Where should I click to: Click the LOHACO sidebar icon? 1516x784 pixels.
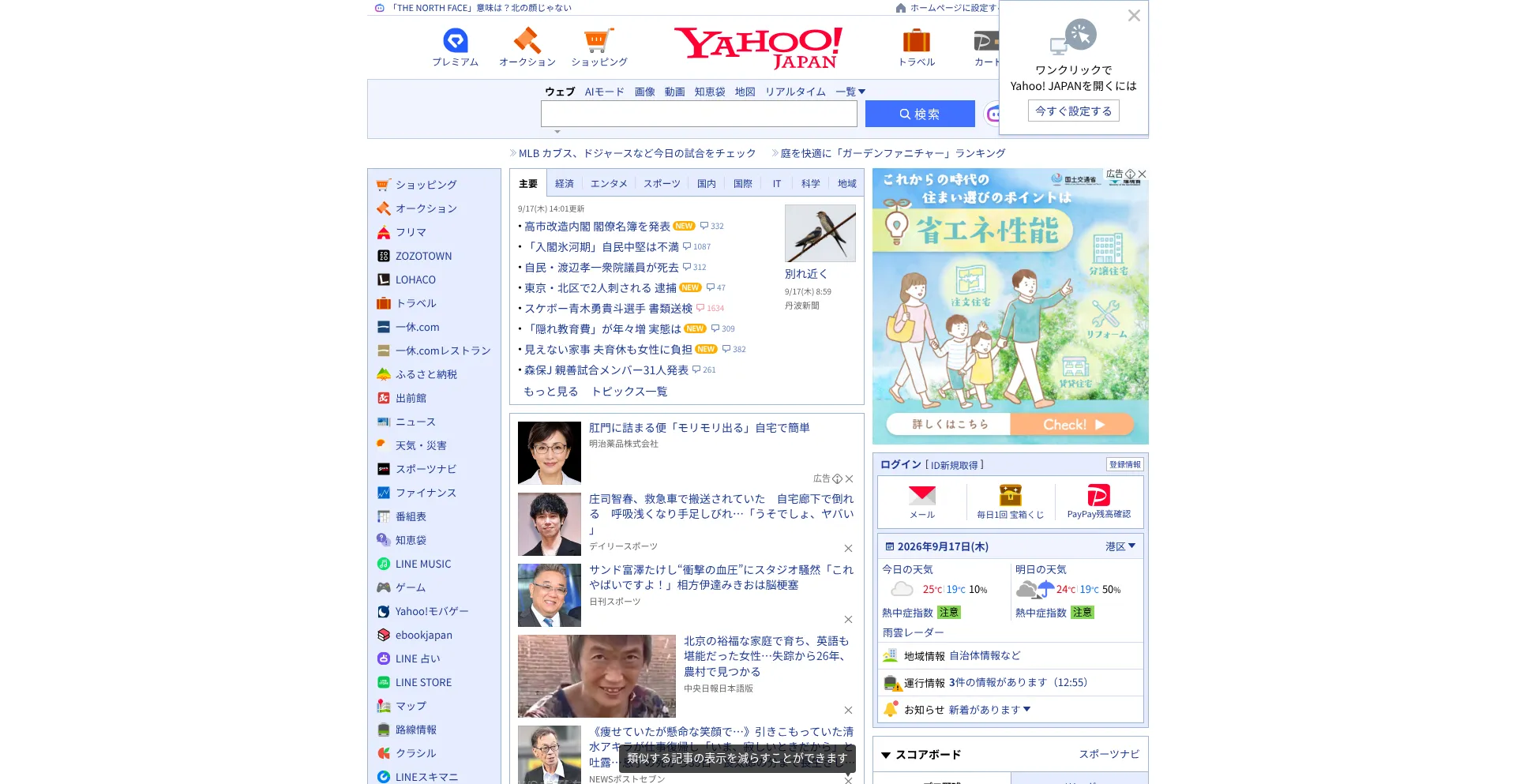pyautogui.click(x=384, y=279)
